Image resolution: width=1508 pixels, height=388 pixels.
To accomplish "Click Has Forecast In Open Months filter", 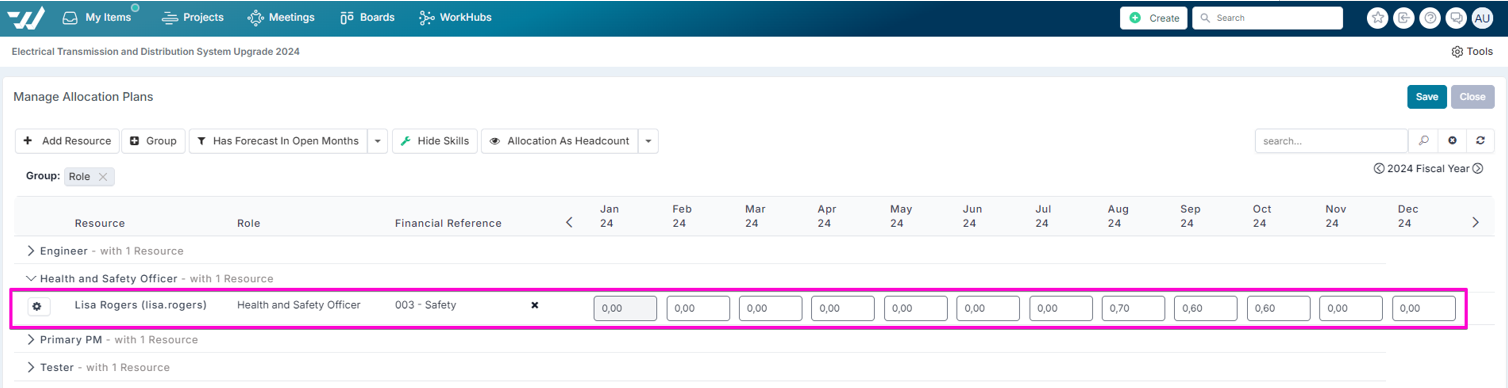I will 278,141.
